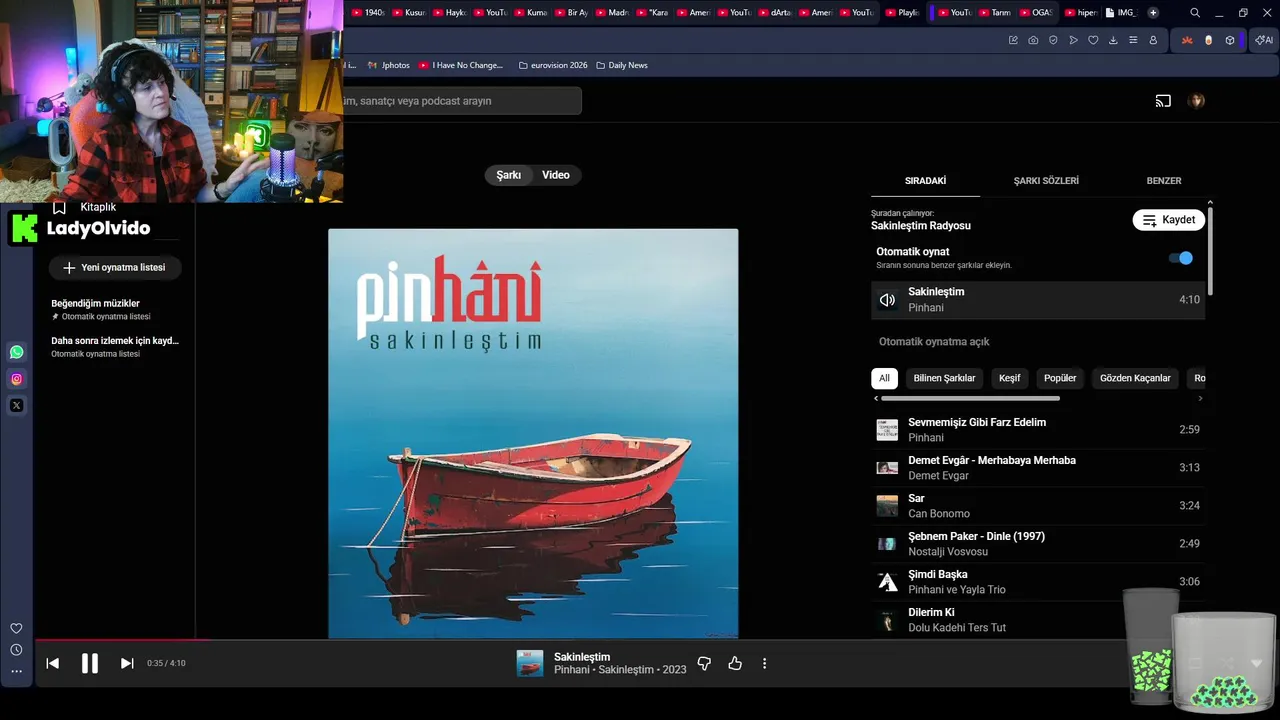Play Demet Evgâr - Merhabaya Merhaba

click(x=1038, y=468)
